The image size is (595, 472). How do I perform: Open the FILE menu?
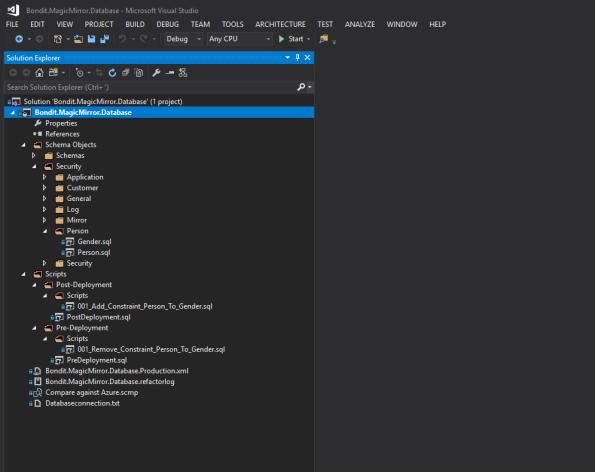[x=12, y=24]
